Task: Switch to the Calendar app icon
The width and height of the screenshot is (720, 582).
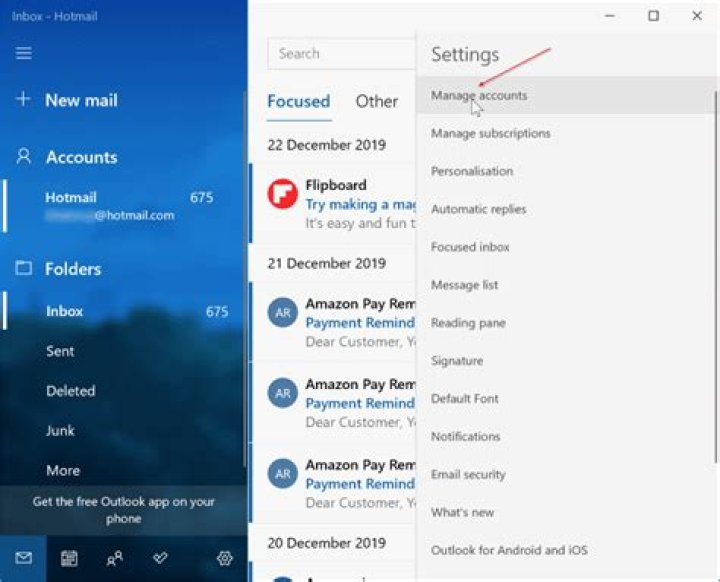Action: point(69,559)
